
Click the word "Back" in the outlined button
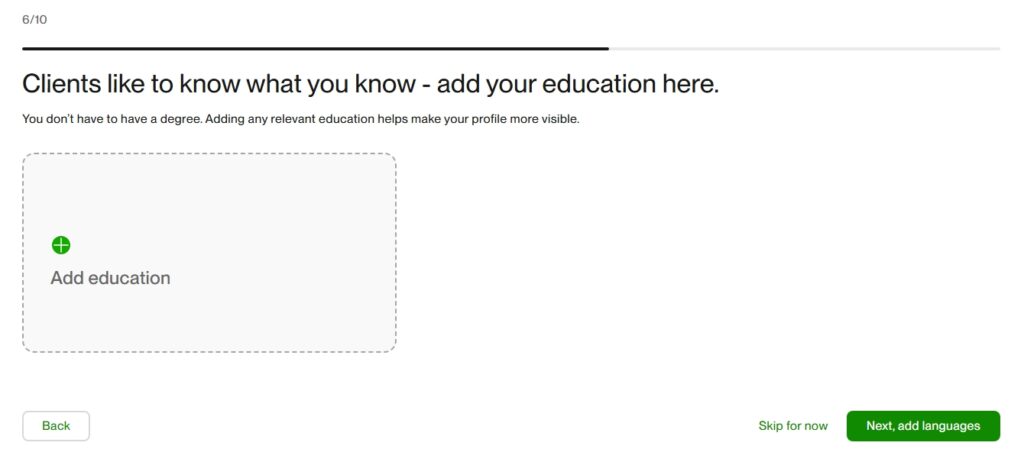tap(56, 426)
